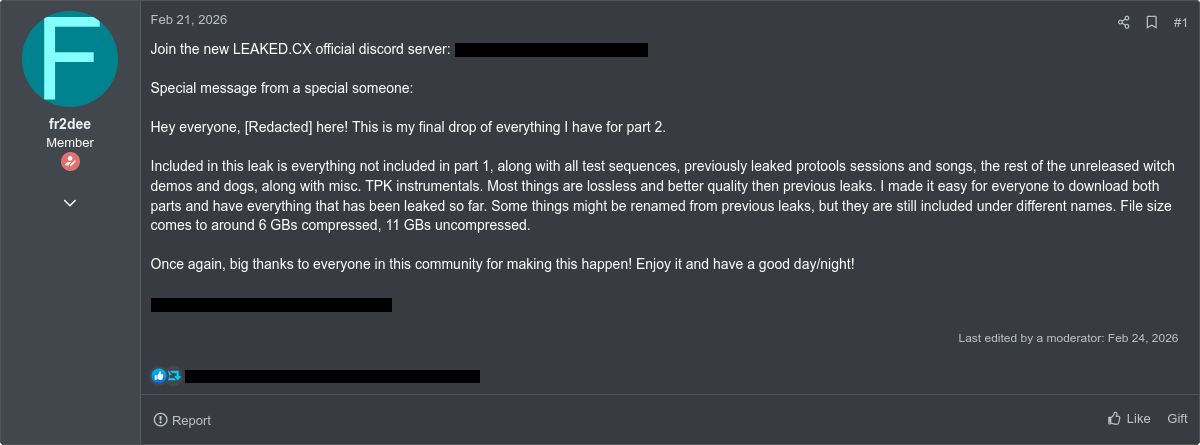Open the redacted link below the message
This screenshot has width=1200, height=445.
pyautogui.click(x=271, y=304)
